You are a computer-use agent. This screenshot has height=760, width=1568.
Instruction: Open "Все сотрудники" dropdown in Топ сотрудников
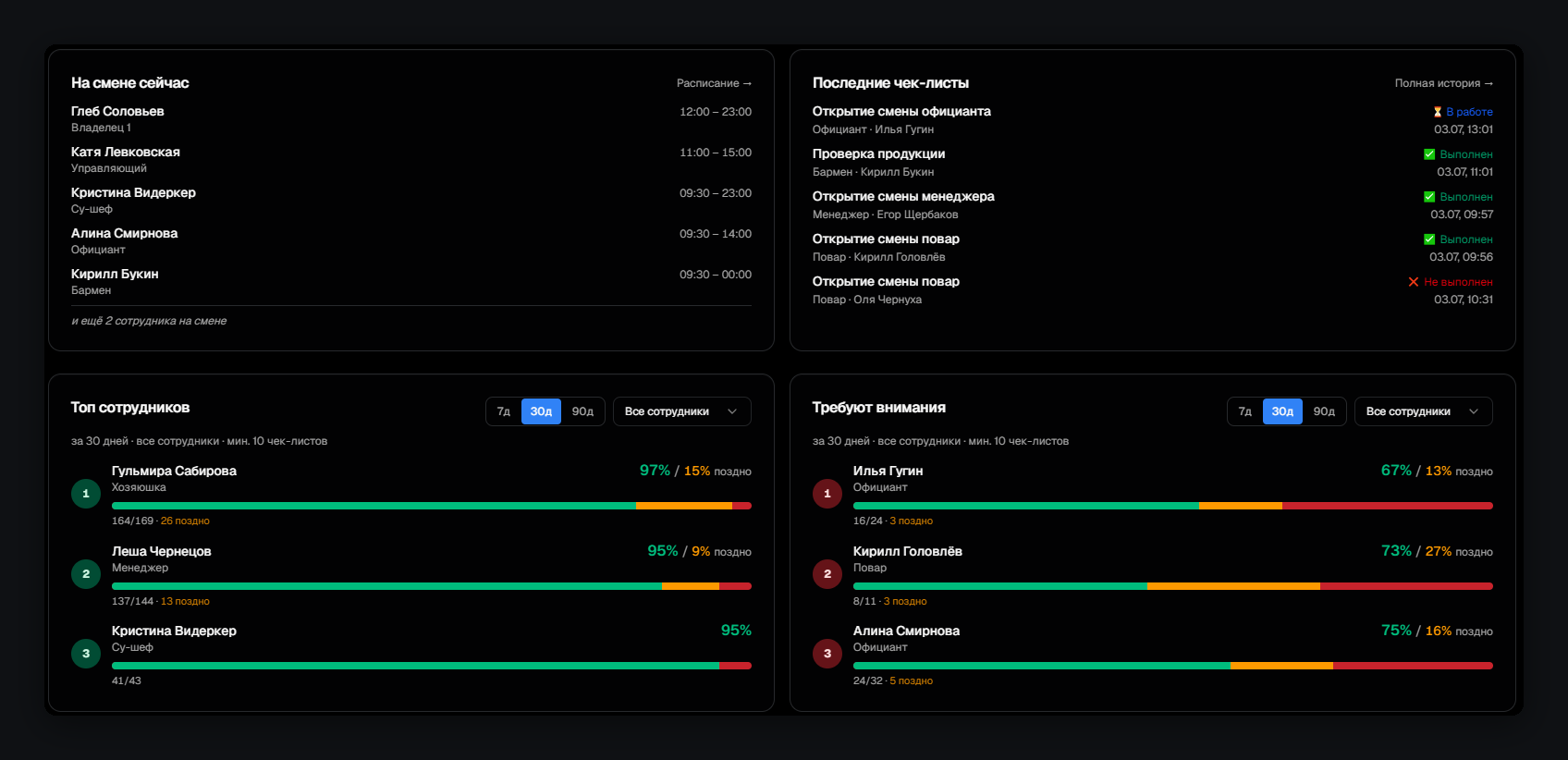pyautogui.click(x=682, y=411)
